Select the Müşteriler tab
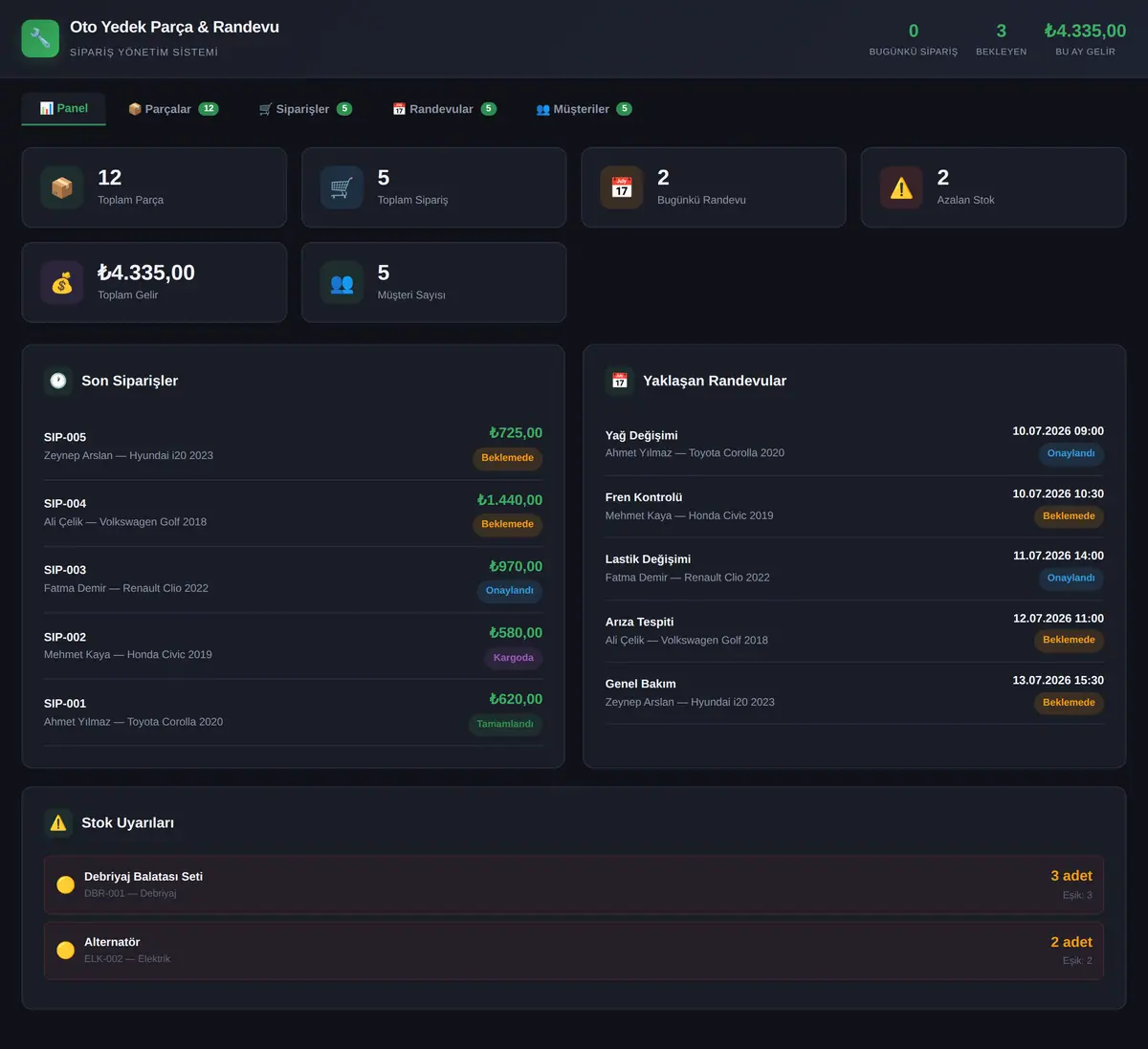This screenshot has height=1049, width=1148. pos(584,109)
